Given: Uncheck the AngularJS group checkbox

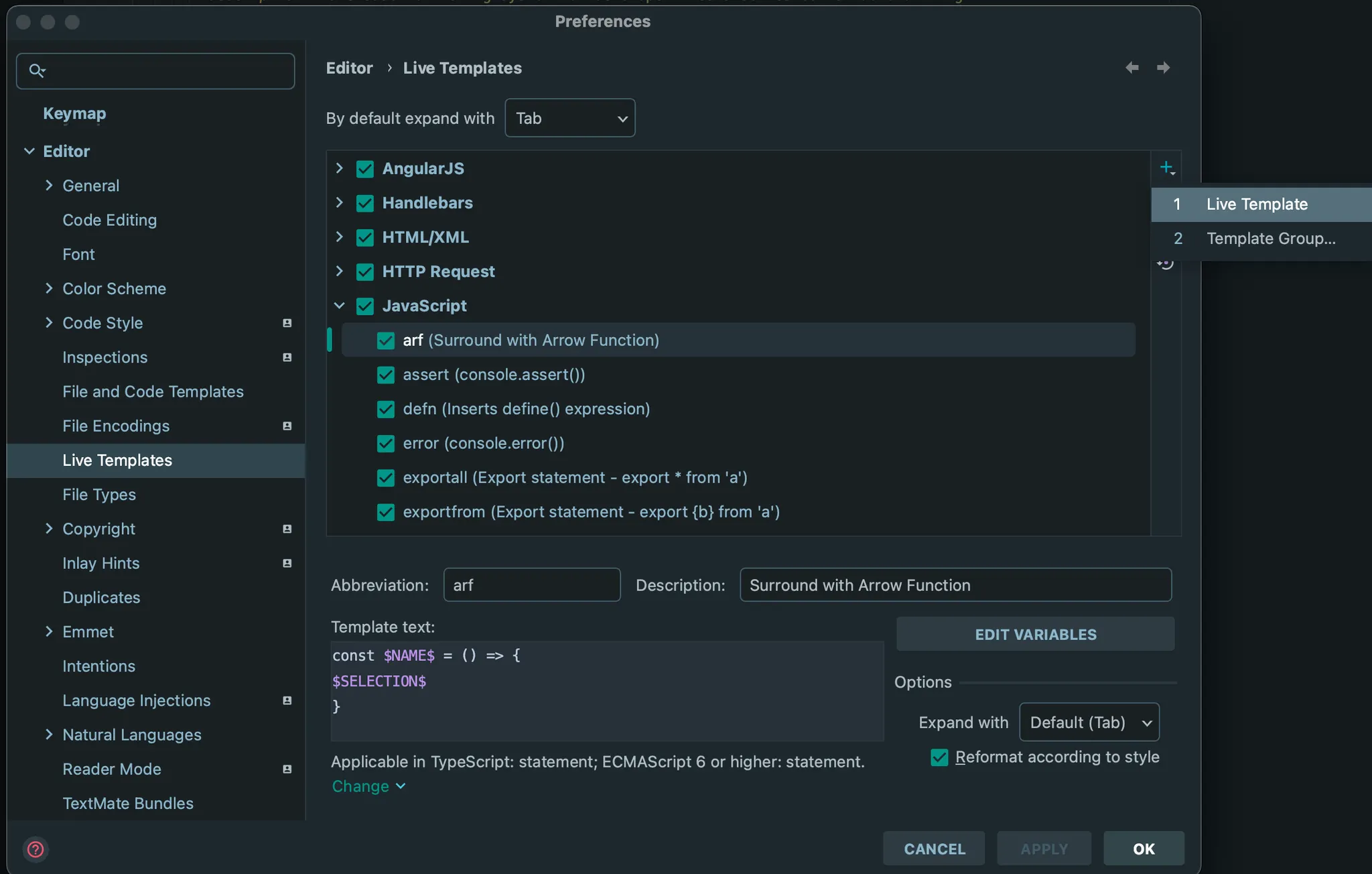Looking at the screenshot, I should tap(365, 169).
